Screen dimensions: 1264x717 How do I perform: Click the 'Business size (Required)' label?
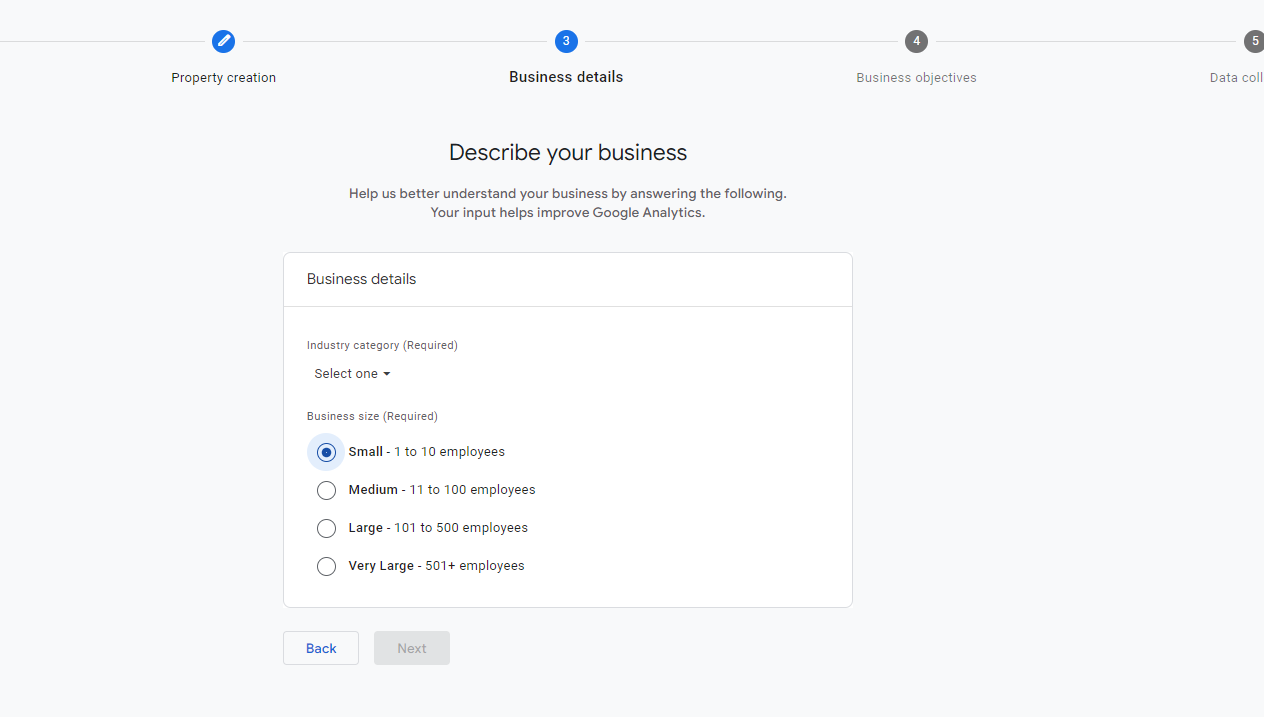[372, 416]
